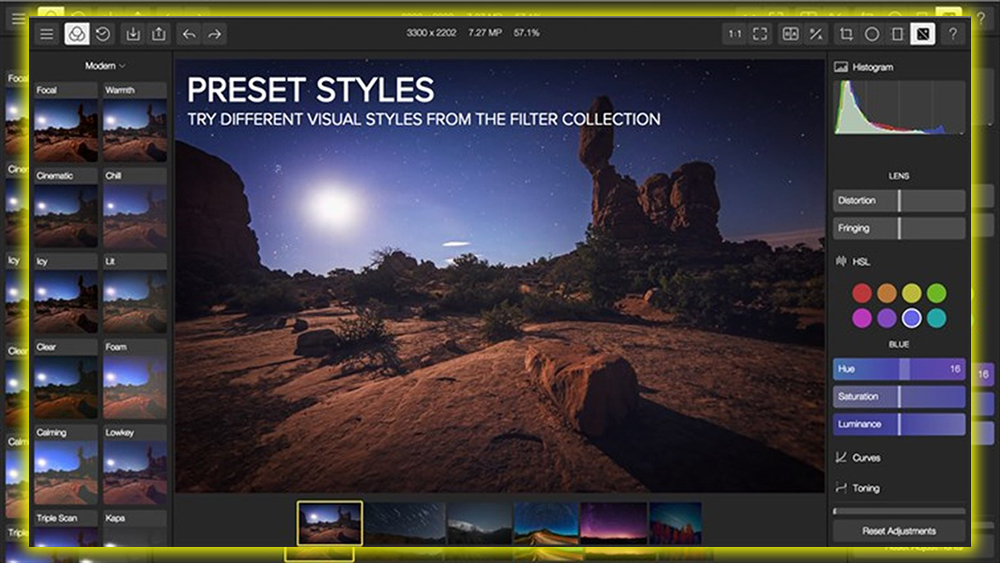Expand the Curves section
Screen dimensions: 1000x563
(865, 458)
